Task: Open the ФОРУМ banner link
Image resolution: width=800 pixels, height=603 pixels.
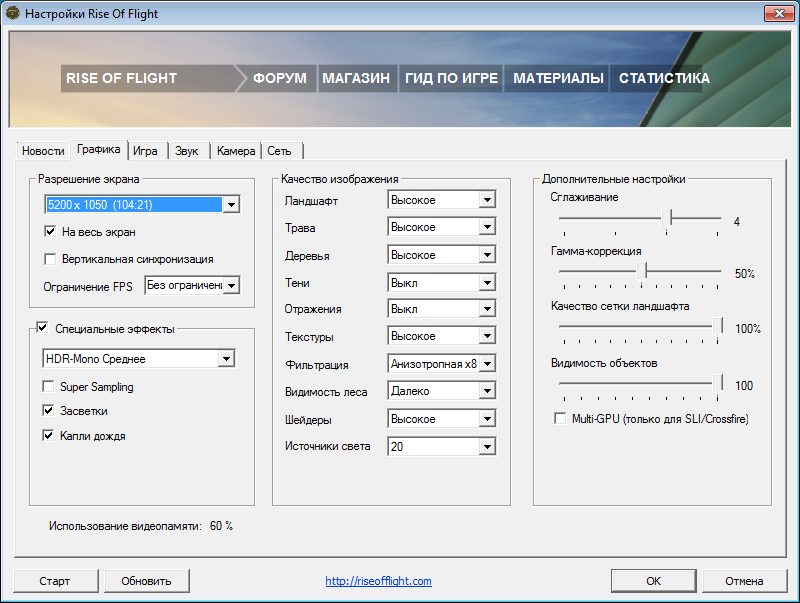Action: tap(280, 78)
